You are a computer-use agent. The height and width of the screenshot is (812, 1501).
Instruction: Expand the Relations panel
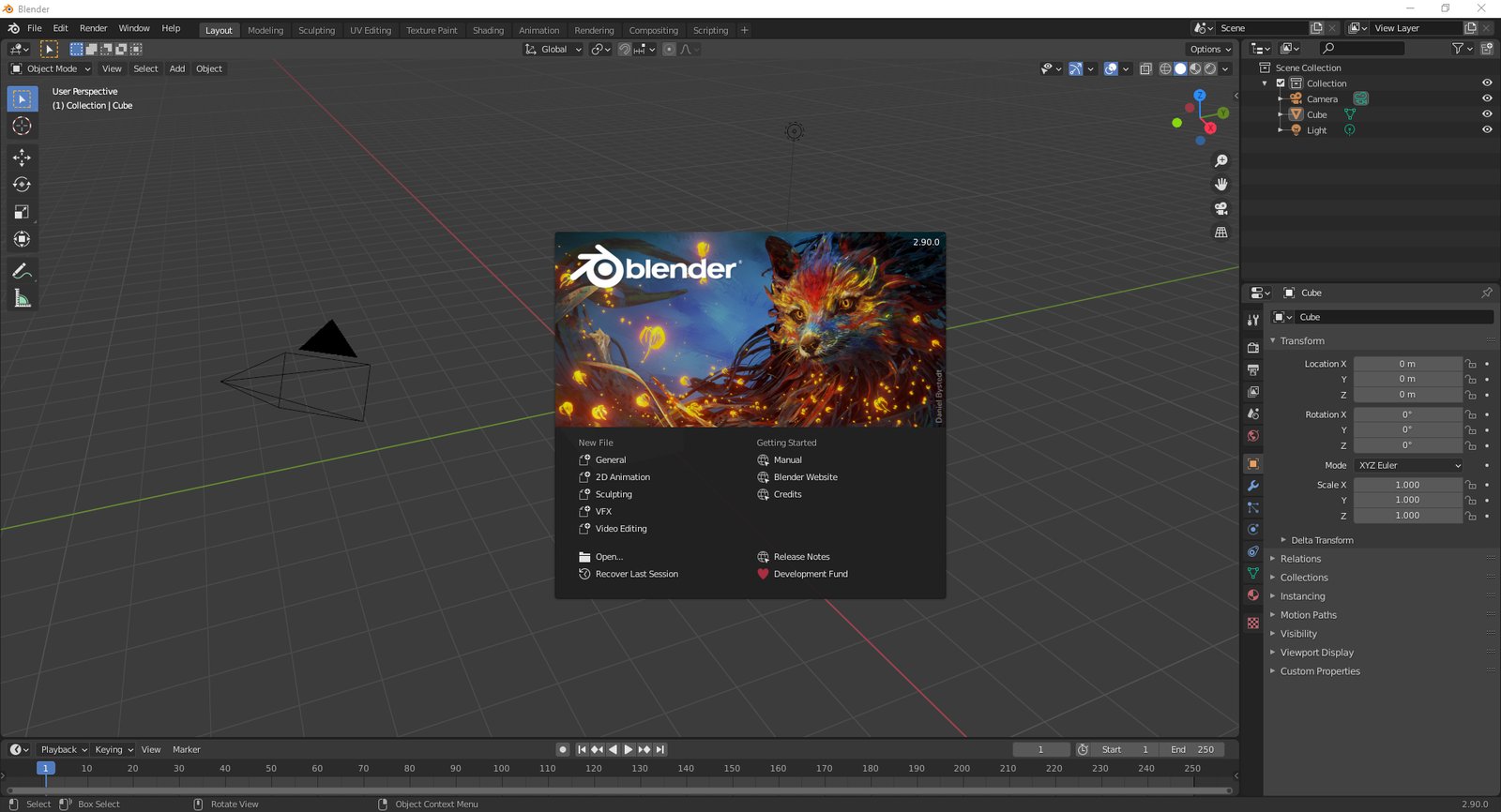(x=1300, y=559)
